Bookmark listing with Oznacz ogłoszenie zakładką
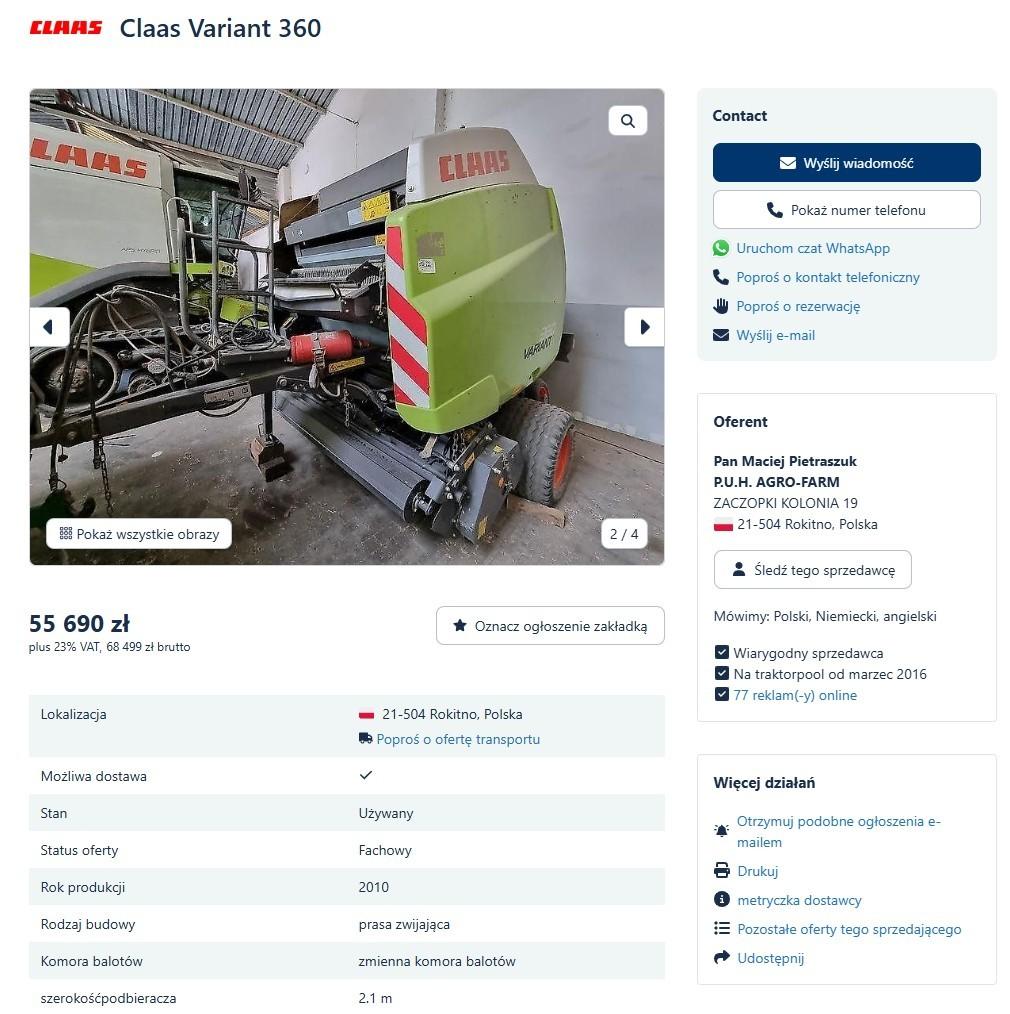This screenshot has height=1014, width=1010. point(550,625)
